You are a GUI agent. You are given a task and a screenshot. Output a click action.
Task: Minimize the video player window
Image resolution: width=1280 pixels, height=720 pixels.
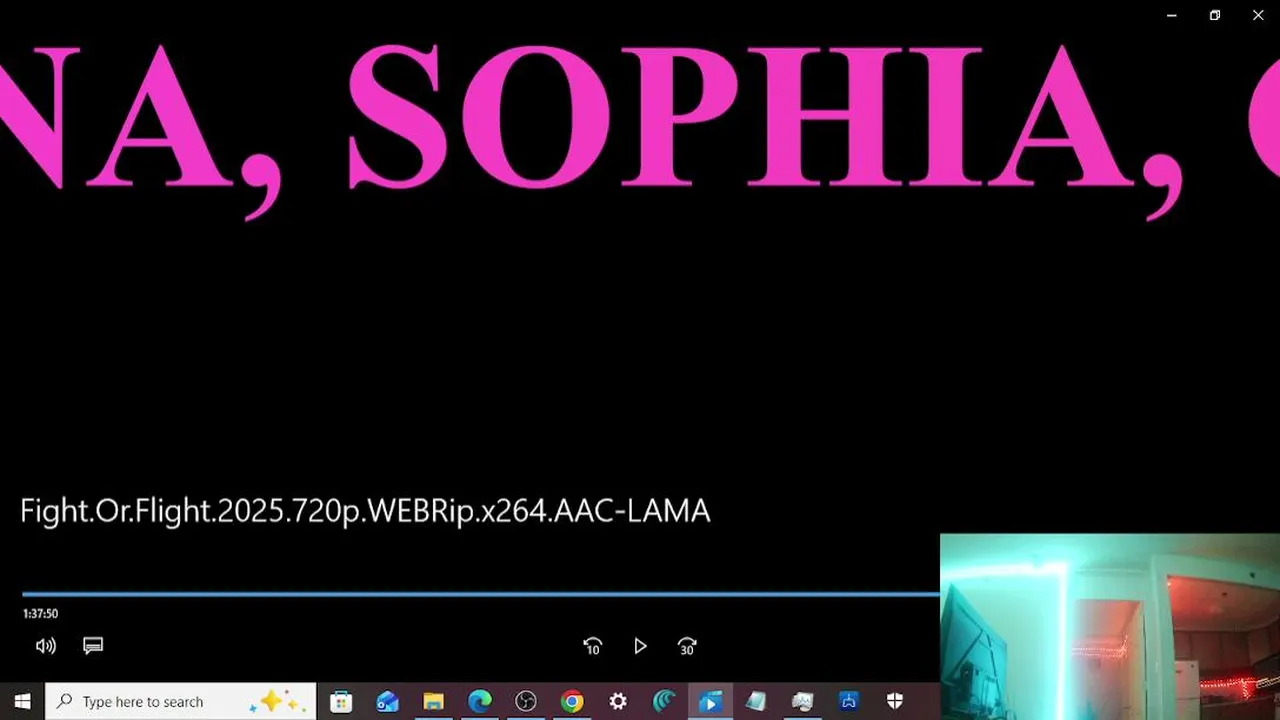pyautogui.click(x=1171, y=15)
